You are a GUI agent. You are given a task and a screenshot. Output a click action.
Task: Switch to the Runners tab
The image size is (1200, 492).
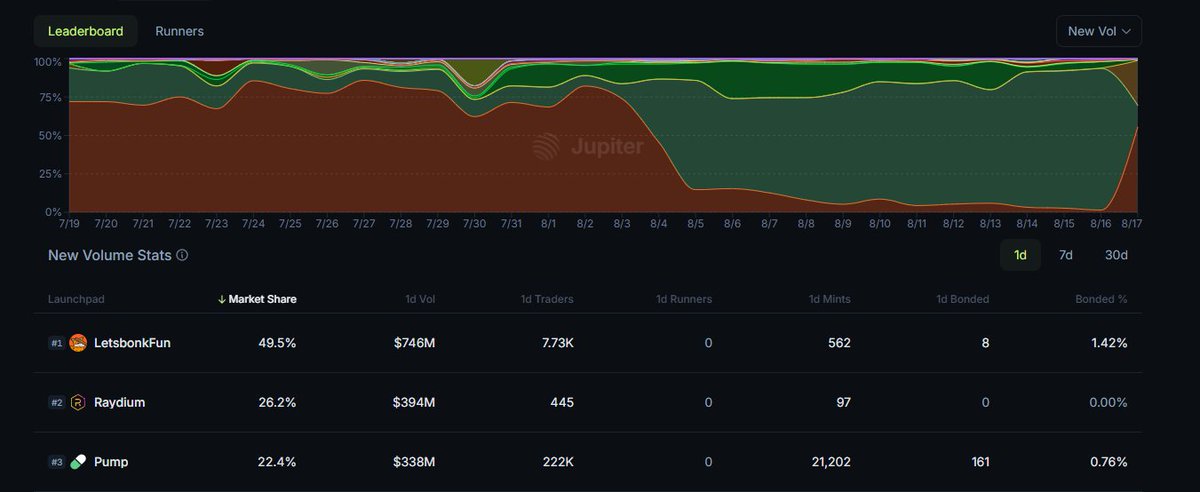click(x=180, y=31)
